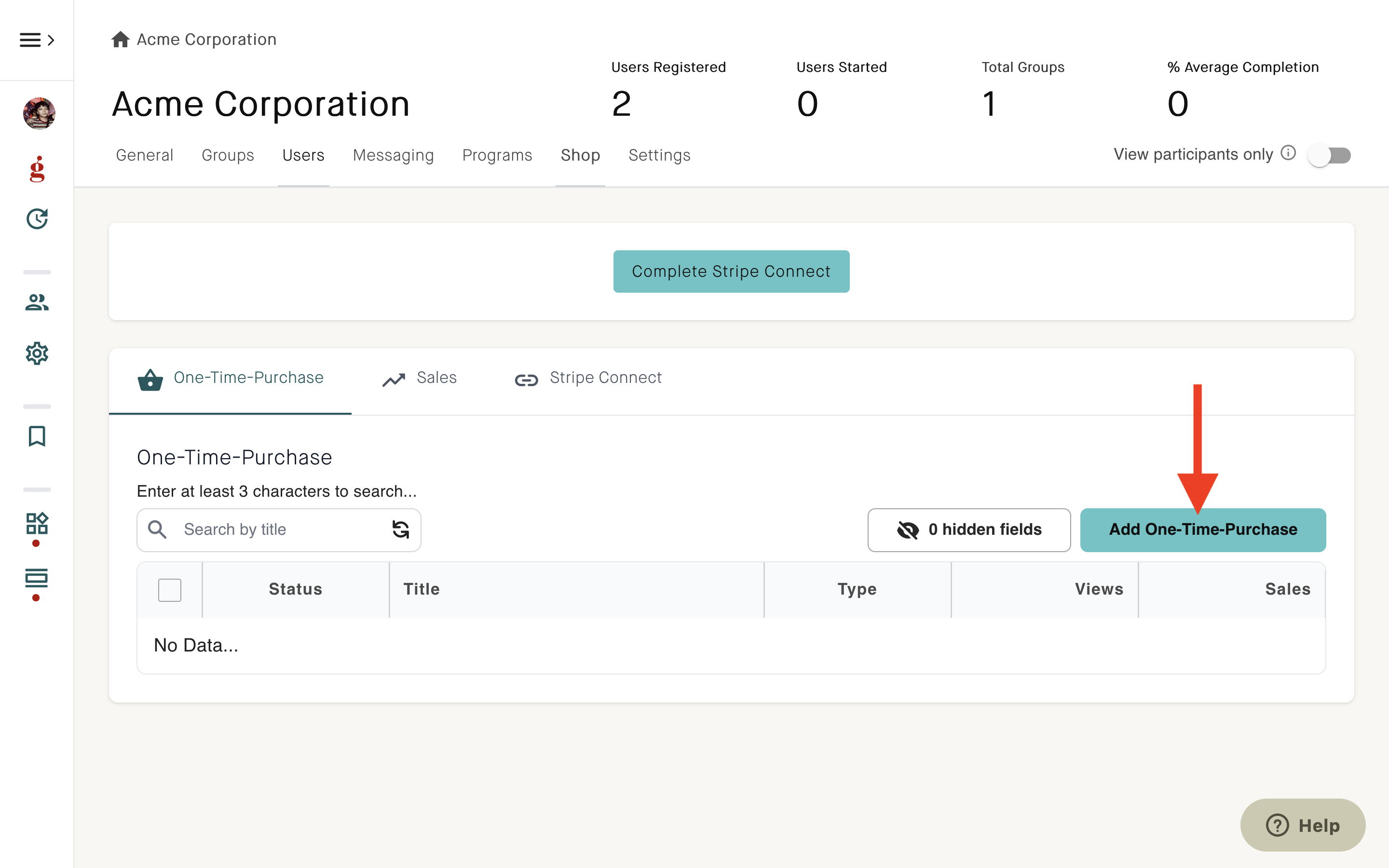Toggle View participants only switch
Viewport: 1389px width, 868px height.
pyautogui.click(x=1329, y=155)
